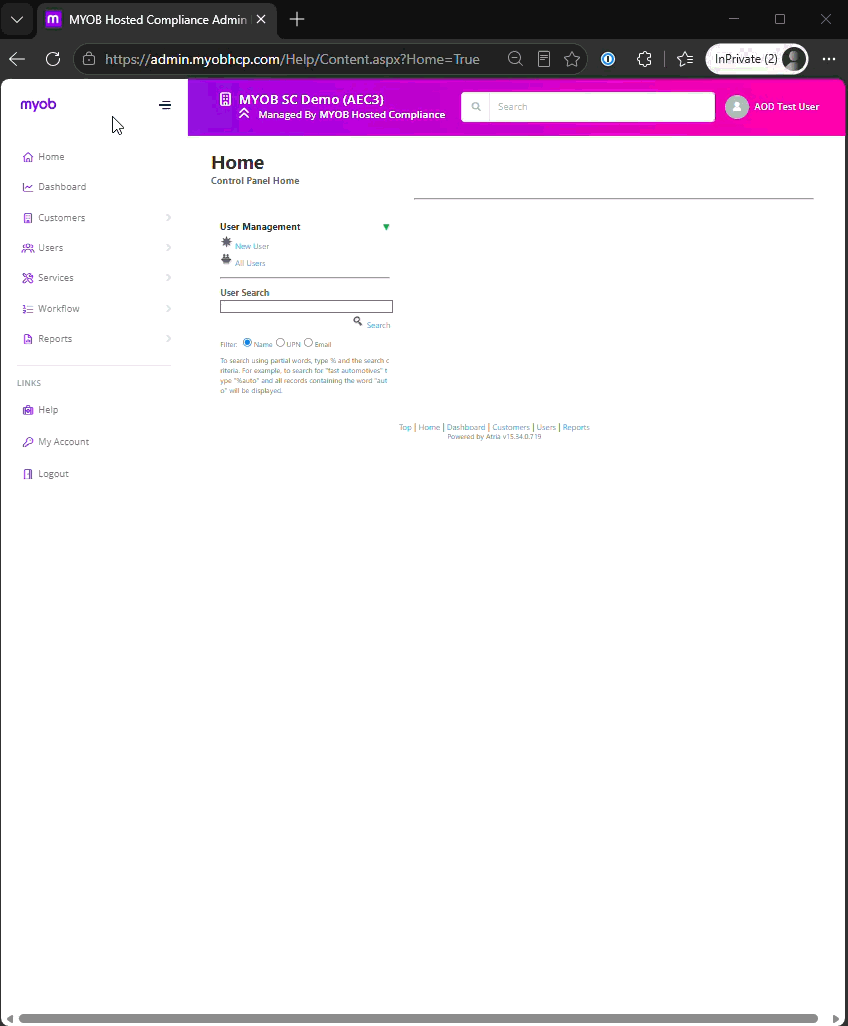Click the footer Reports link
The image size is (848, 1026).
[576, 427]
